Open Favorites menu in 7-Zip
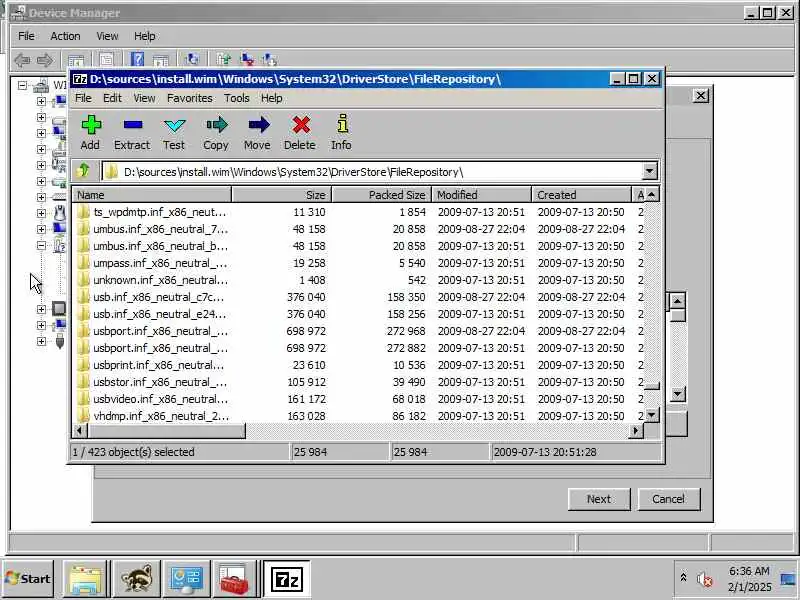 pyautogui.click(x=190, y=98)
